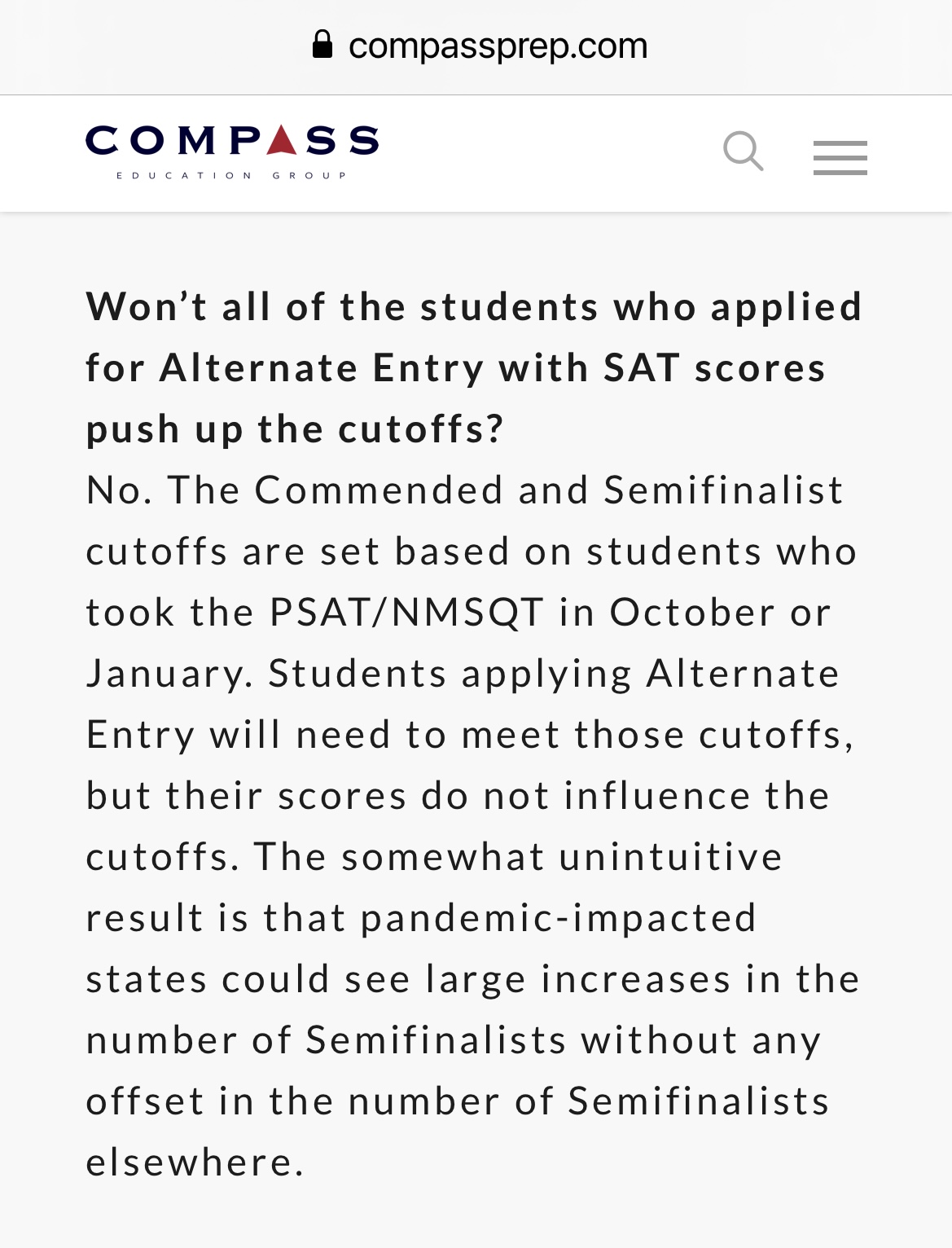Click the 'push up the cutoffs?' heading line
The image size is (952, 1248).
pyautogui.click(x=295, y=429)
